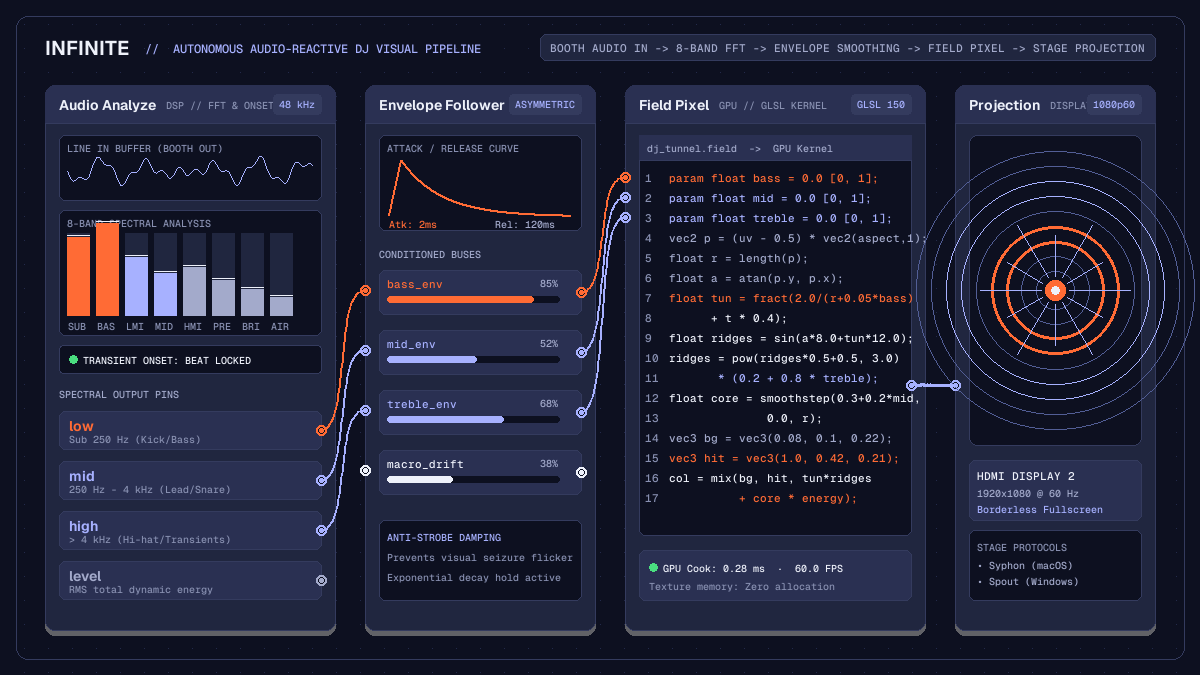Click code line 15 vec3 hit
This screenshot has width=1200, height=675.
pos(784,458)
